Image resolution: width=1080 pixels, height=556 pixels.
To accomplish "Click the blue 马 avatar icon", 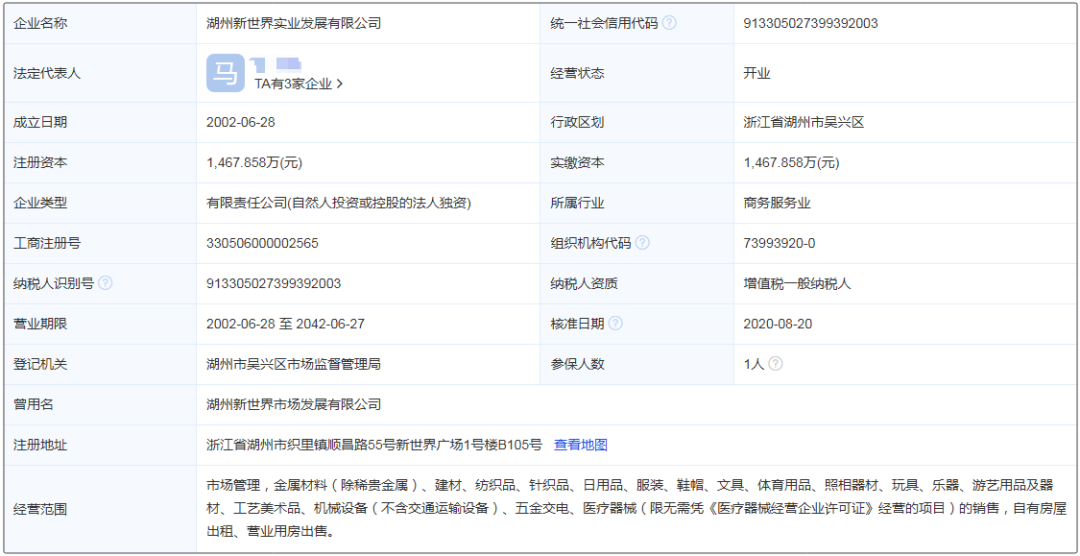I will (x=225, y=73).
